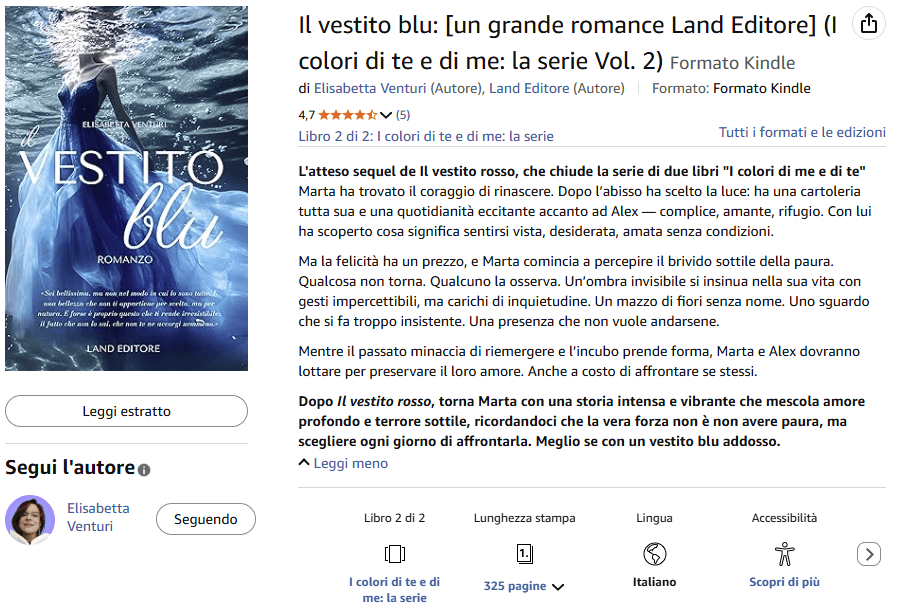Click the page icon under Lunghezza stampa
Viewport: 902px width, 610px height.
525,554
